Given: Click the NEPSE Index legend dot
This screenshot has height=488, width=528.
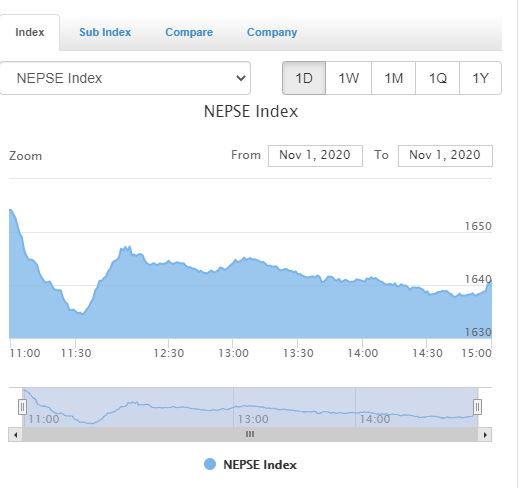Looking at the screenshot, I should pyautogui.click(x=210, y=464).
